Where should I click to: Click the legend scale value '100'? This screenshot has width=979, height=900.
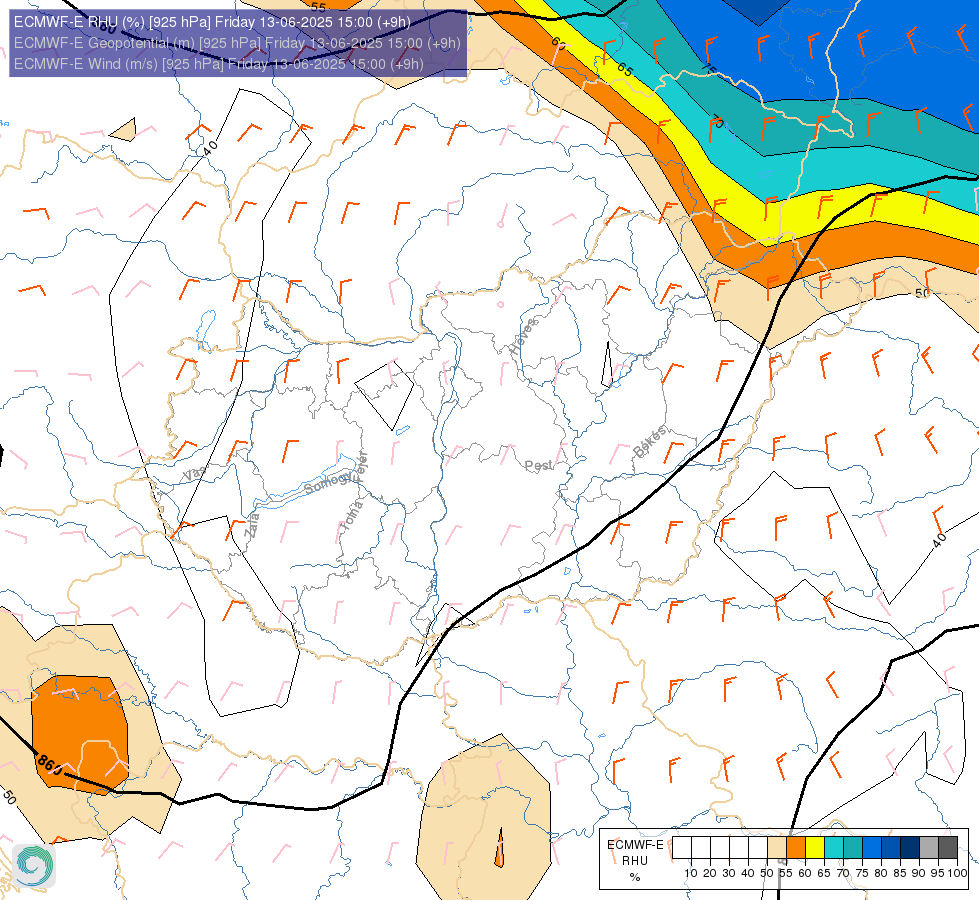click(957, 873)
